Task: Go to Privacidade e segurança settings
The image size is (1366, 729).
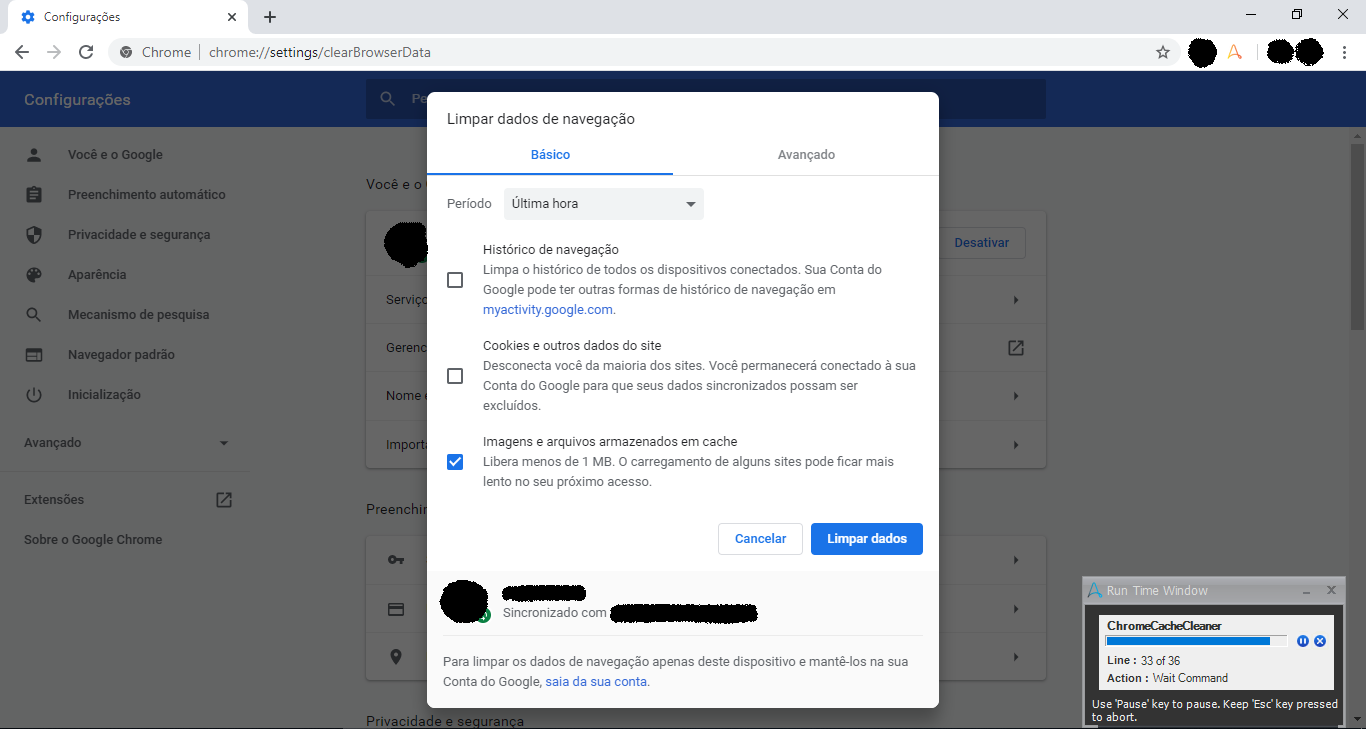Action: point(139,235)
